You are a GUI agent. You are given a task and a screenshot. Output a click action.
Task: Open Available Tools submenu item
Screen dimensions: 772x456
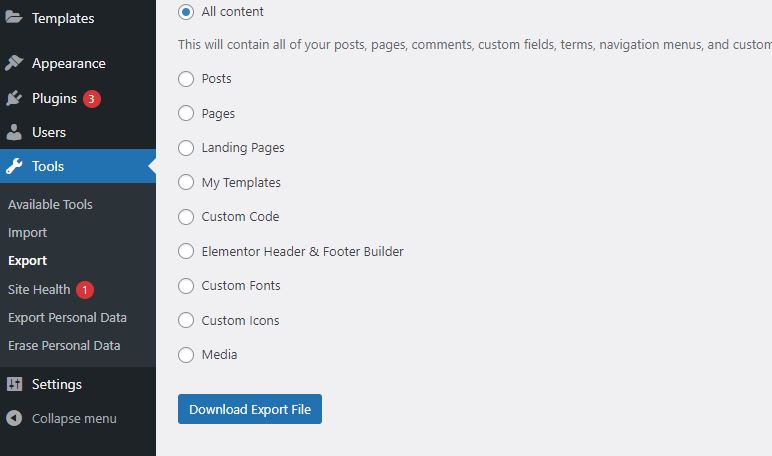point(50,204)
